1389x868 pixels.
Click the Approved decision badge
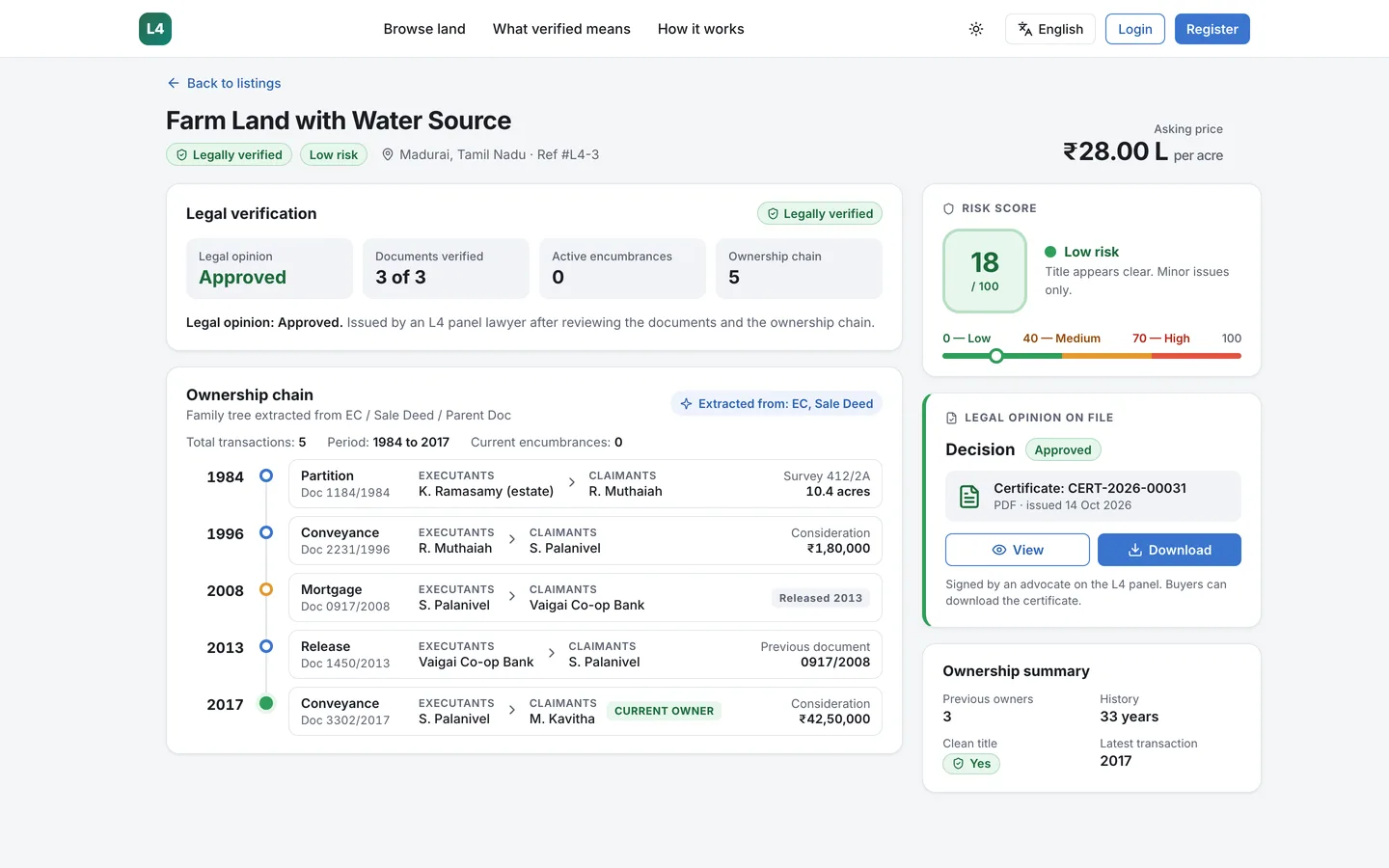click(1063, 449)
